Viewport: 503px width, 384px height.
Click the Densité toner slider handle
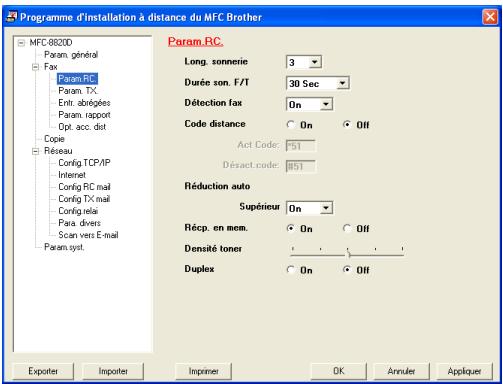[x=348, y=254]
